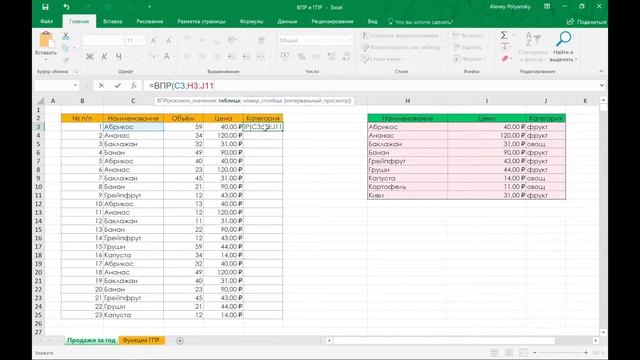
Task: Switch to the Данные ribbon tab
Action: [x=287, y=21]
